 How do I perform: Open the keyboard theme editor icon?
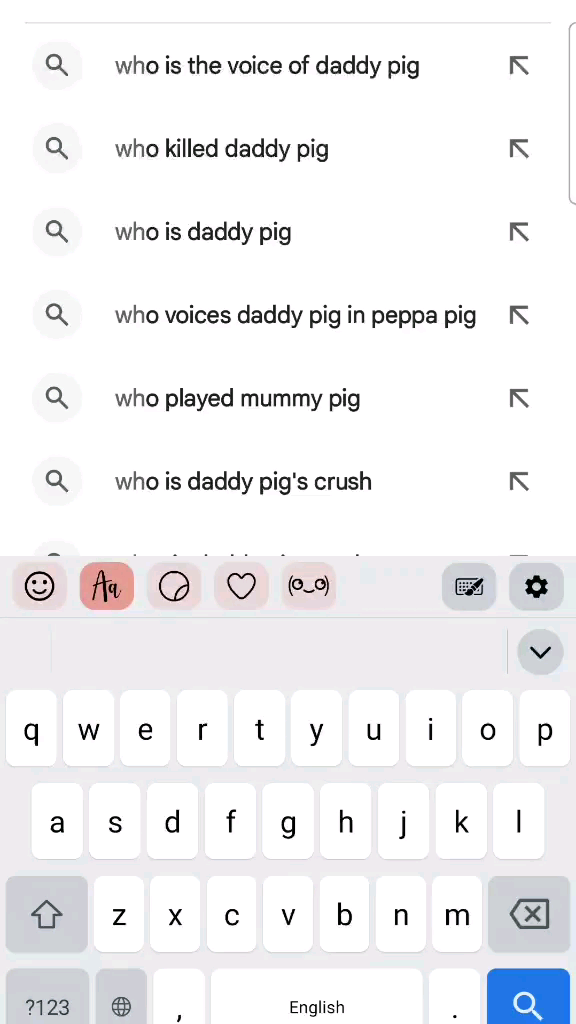(469, 586)
